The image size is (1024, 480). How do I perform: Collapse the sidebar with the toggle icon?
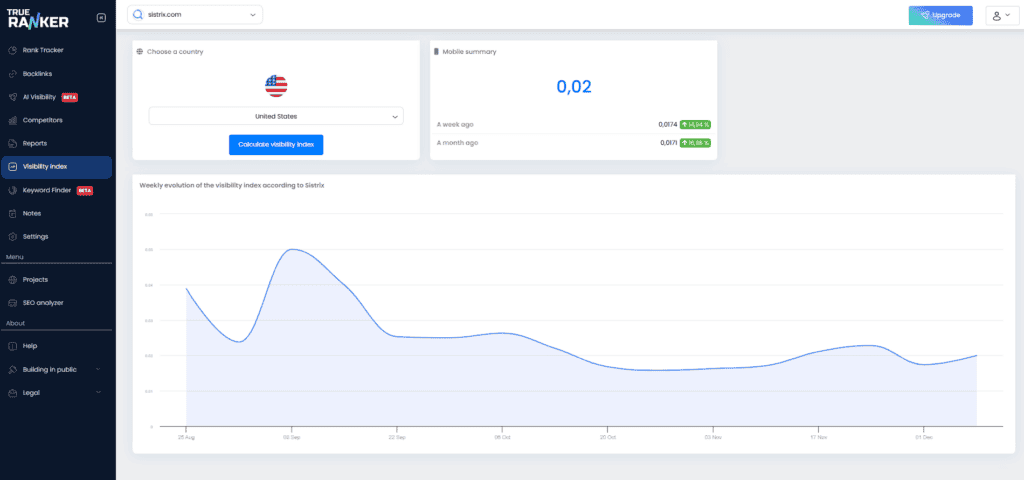(x=100, y=17)
